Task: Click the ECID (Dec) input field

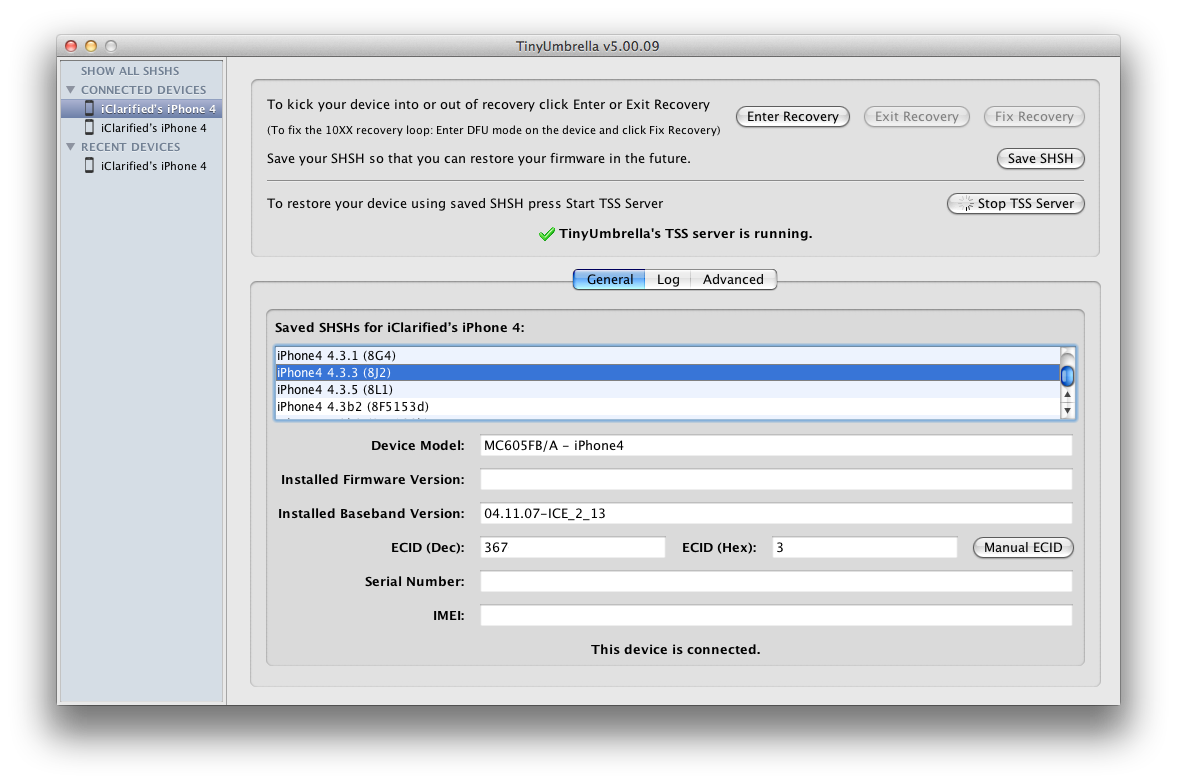Action: 572,548
